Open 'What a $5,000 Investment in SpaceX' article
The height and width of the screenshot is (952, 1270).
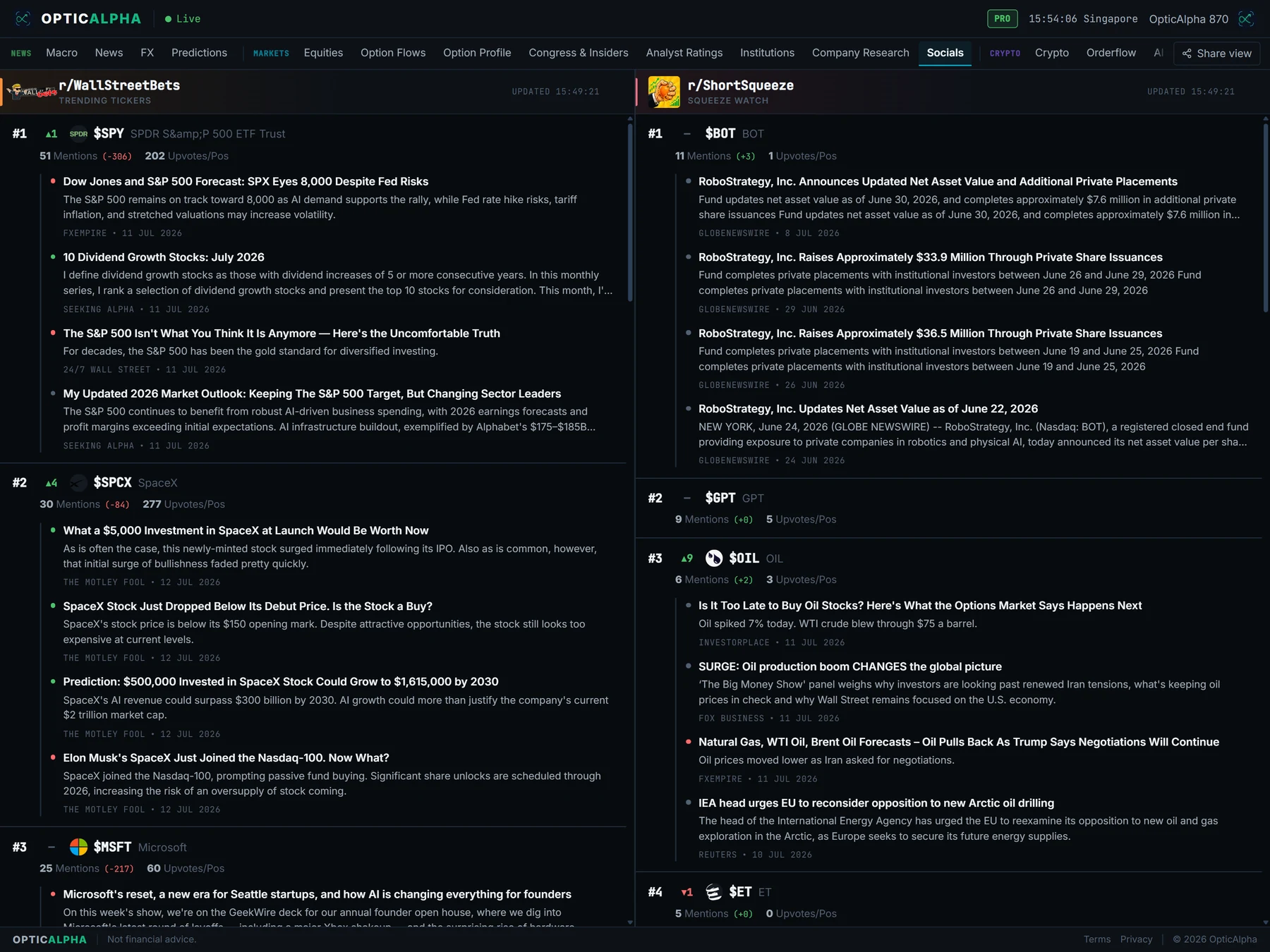click(x=246, y=530)
